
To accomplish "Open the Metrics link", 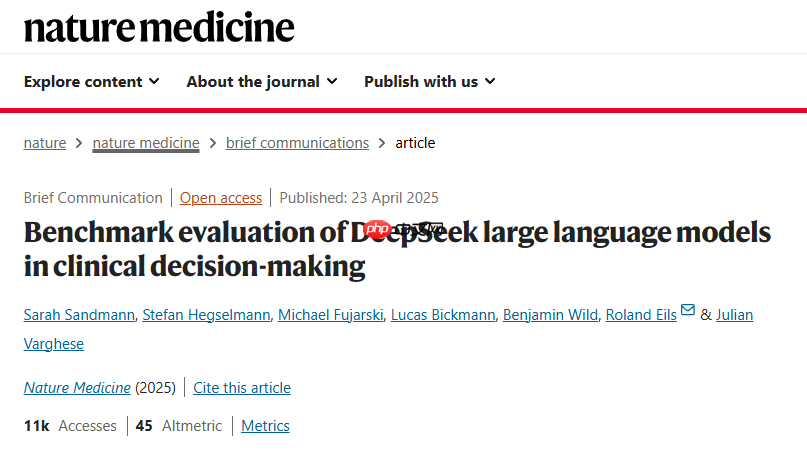I will coord(265,426).
